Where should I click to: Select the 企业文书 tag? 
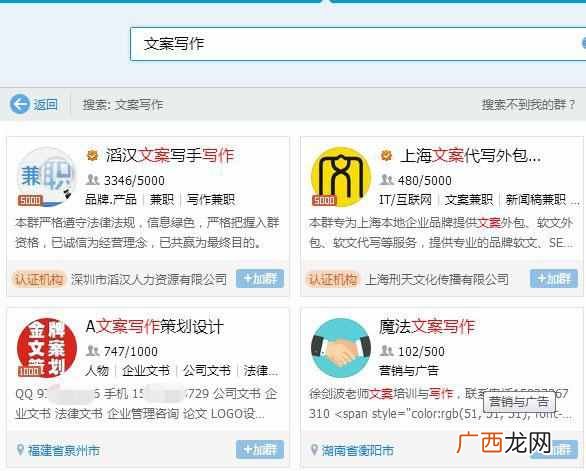tap(146, 370)
